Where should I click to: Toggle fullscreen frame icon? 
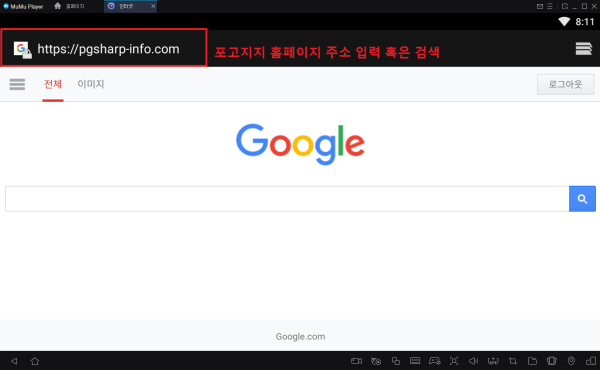click(x=454, y=361)
